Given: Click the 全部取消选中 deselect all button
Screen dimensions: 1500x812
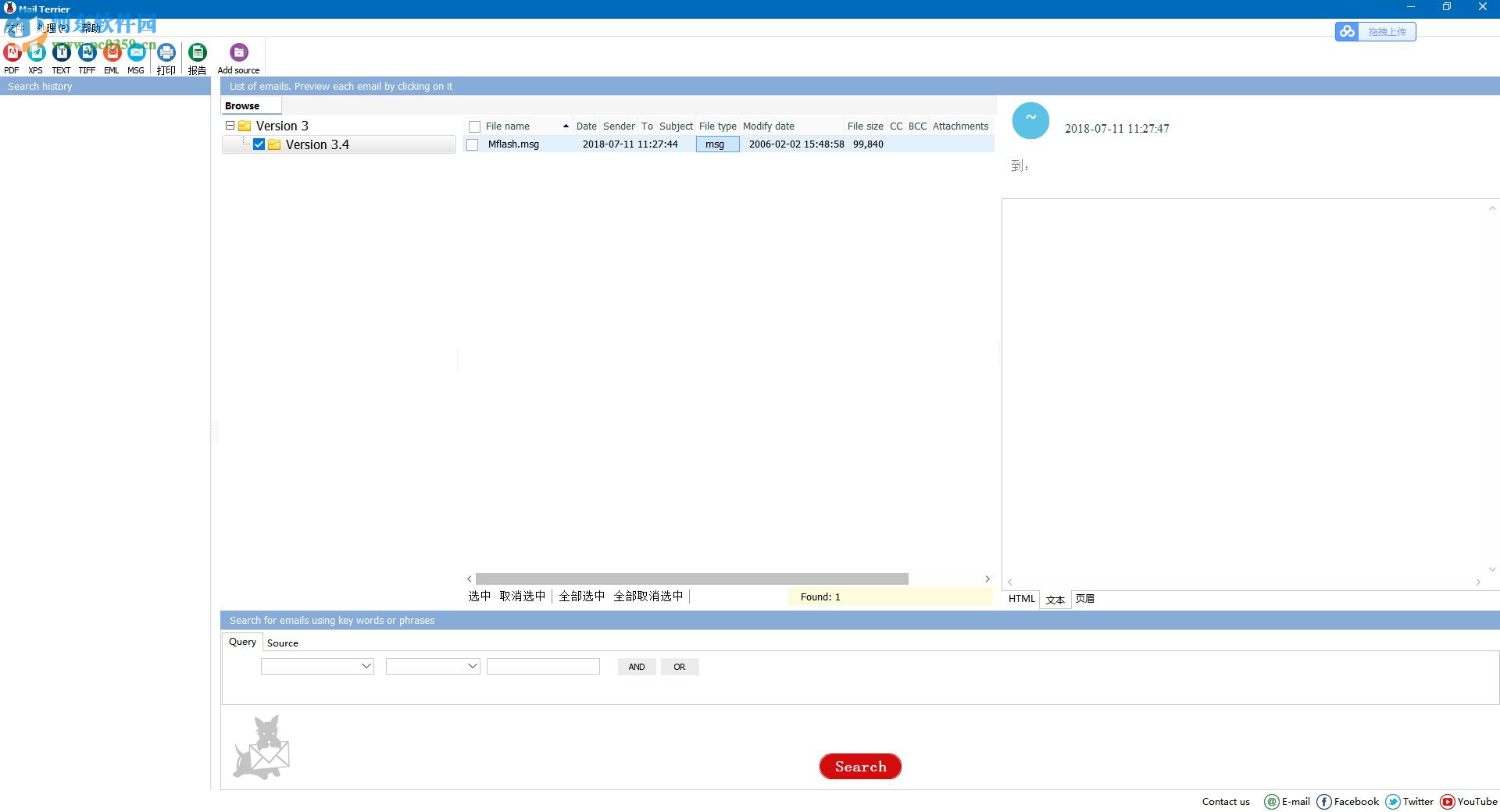Looking at the screenshot, I should pos(648,597).
